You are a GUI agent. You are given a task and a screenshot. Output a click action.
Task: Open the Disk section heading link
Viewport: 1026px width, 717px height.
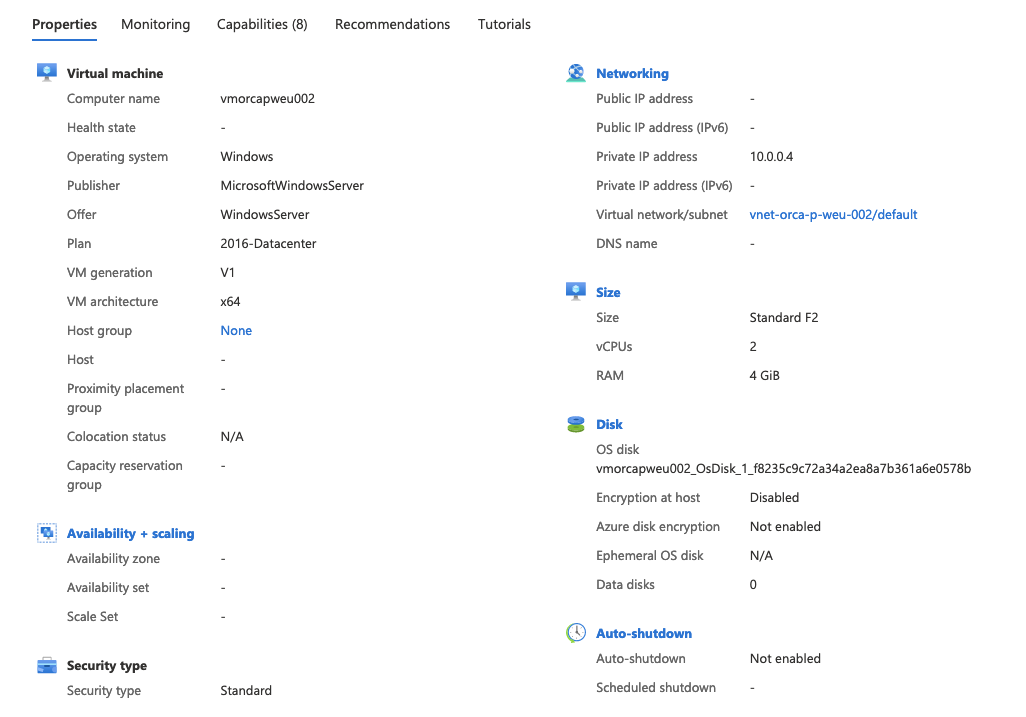tap(609, 424)
